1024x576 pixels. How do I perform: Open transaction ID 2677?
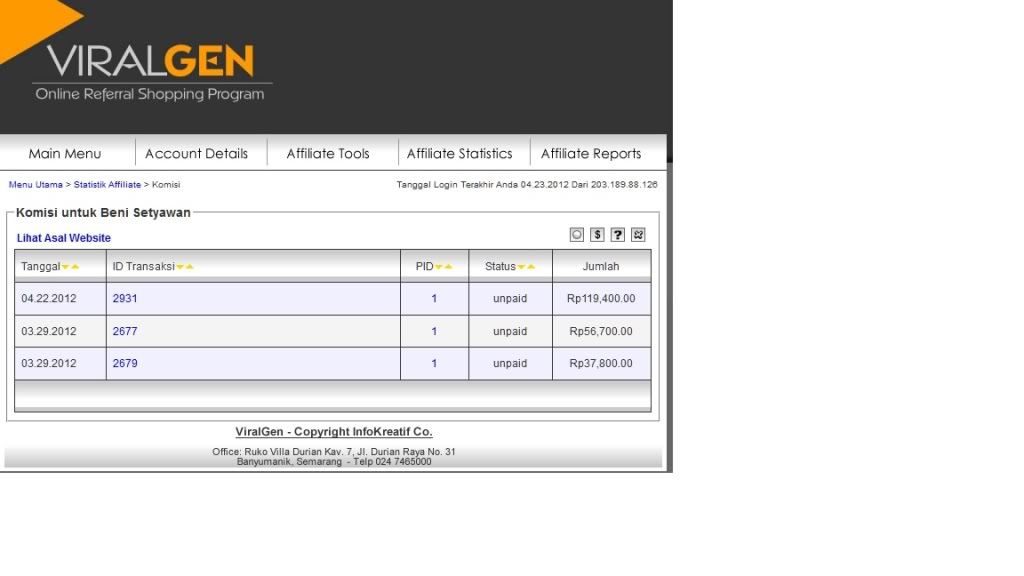pos(125,331)
